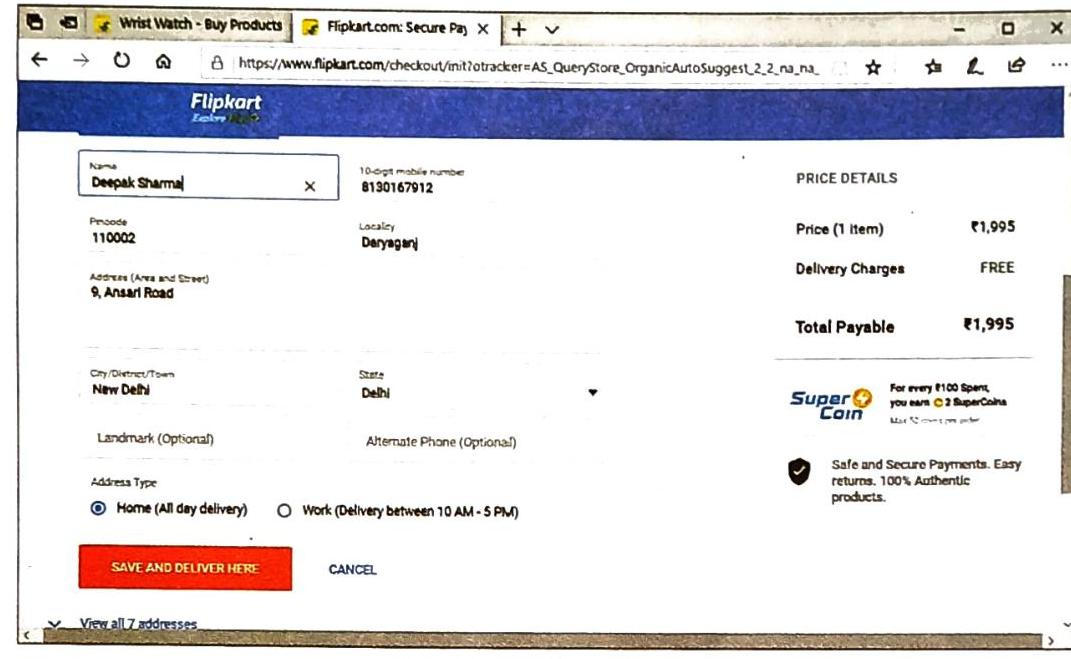This screenshot has height=659, width=1071.
Task: Select Work (Delivery between 10 AM - 5 PM) radio
Action: pos(284,511)
